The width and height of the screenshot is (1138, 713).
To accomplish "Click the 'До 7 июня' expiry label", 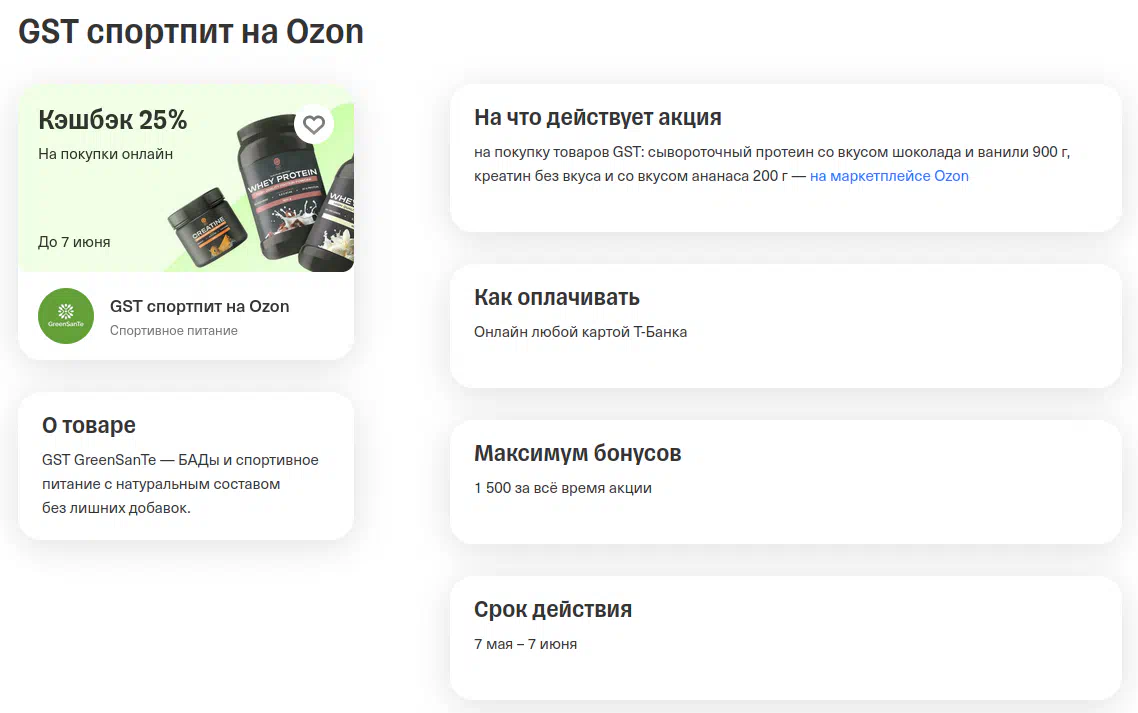I will pos(74,242).
